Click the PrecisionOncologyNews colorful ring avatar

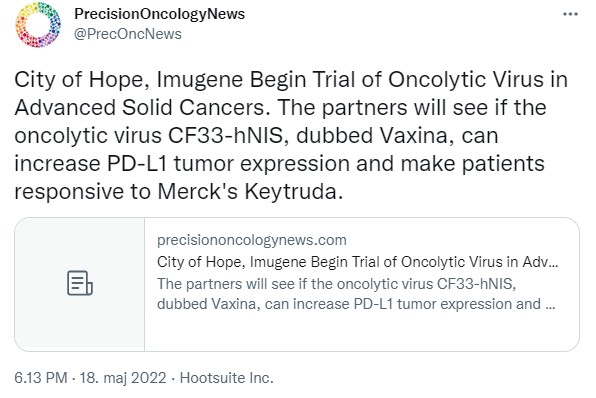[x=38, y=24]
